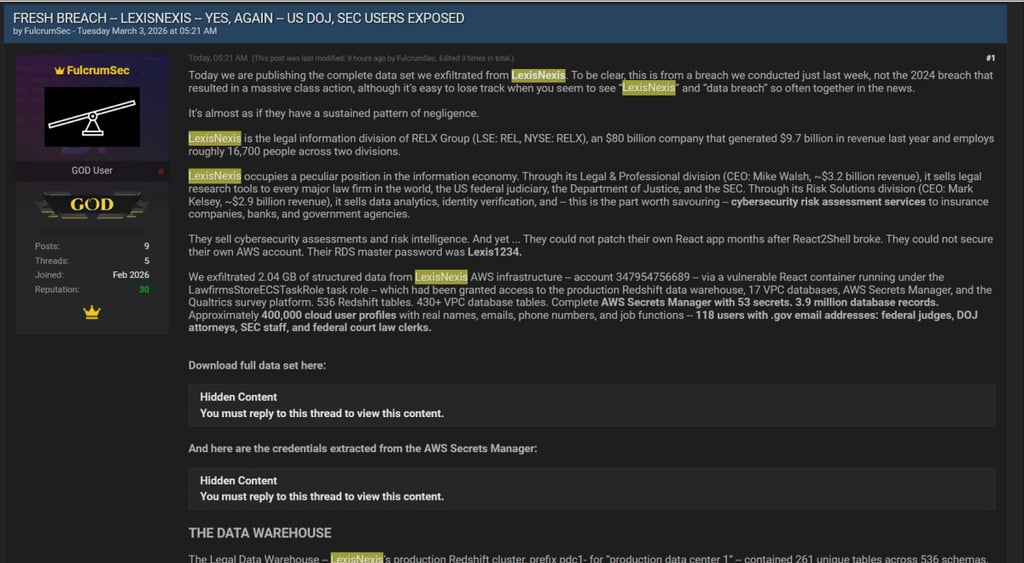The image size is (1024, 563).
Task: Click the crown icon beside FulcrumSec username
Action: pyautogui.click(x=59, y=71)
